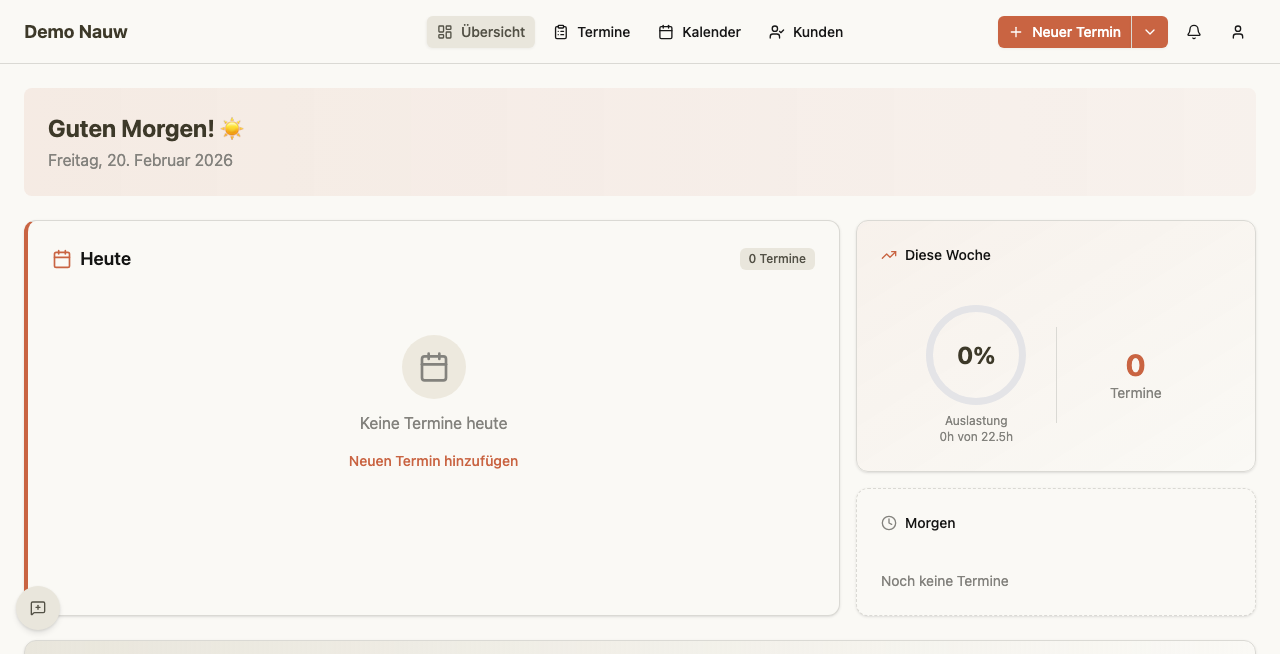
Task: Go to the Kalender tab
Action: pyautogui.click(x=700, y=32)
